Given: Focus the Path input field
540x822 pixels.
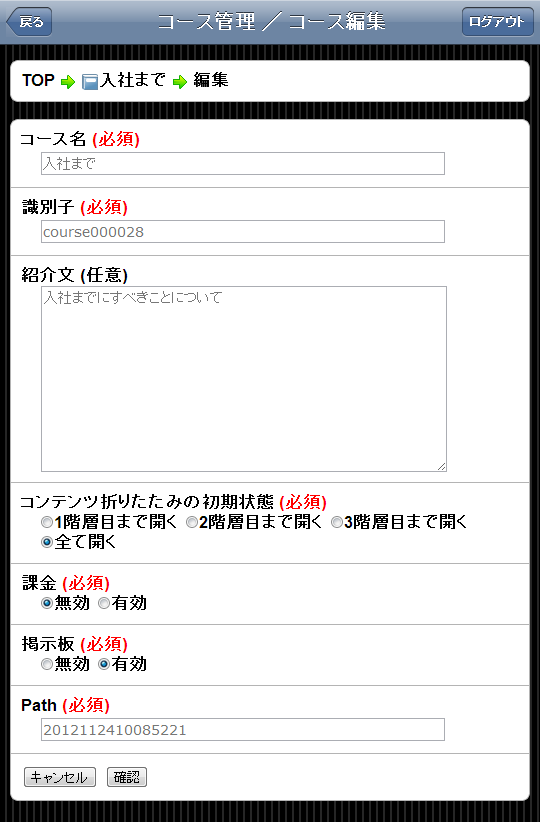Looking at the screenshot, I should 243,730.
